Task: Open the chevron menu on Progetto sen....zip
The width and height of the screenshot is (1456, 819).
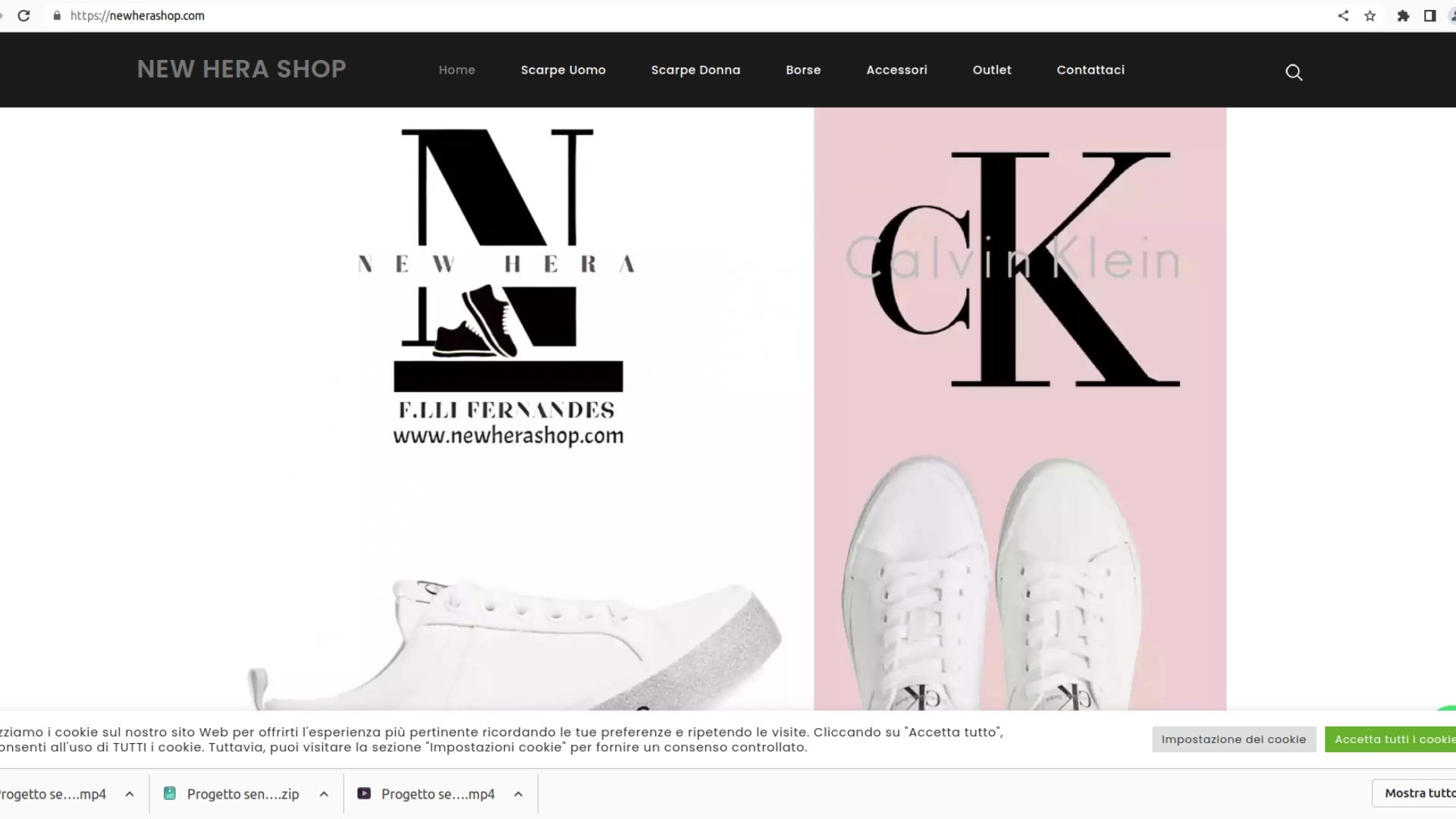Action: (x=322, y=793)
